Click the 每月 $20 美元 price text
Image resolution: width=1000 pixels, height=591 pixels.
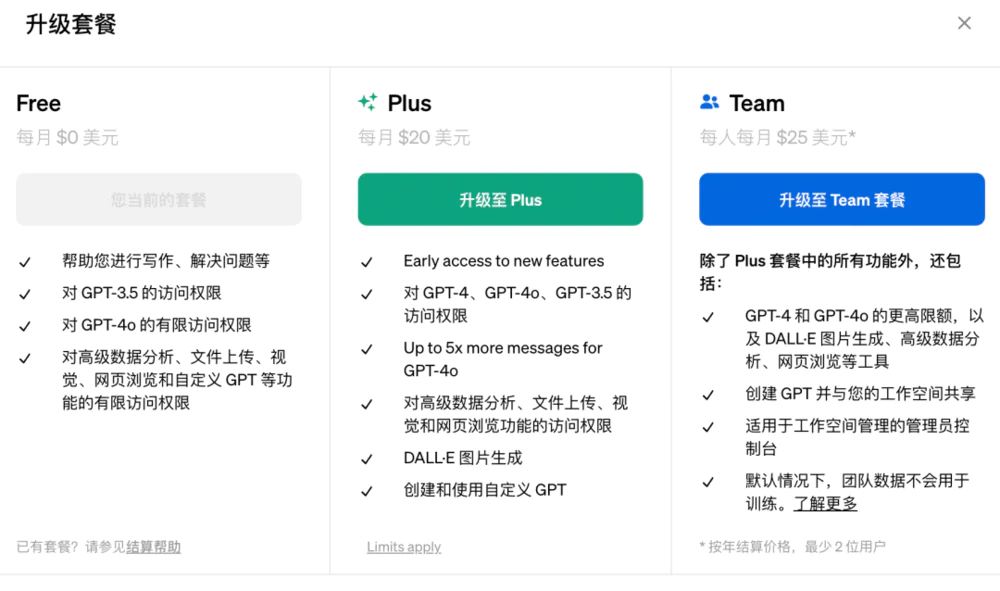(414, 137)
